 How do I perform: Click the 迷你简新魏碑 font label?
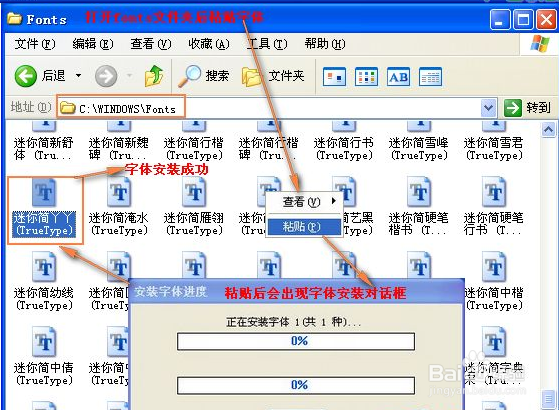118,149
